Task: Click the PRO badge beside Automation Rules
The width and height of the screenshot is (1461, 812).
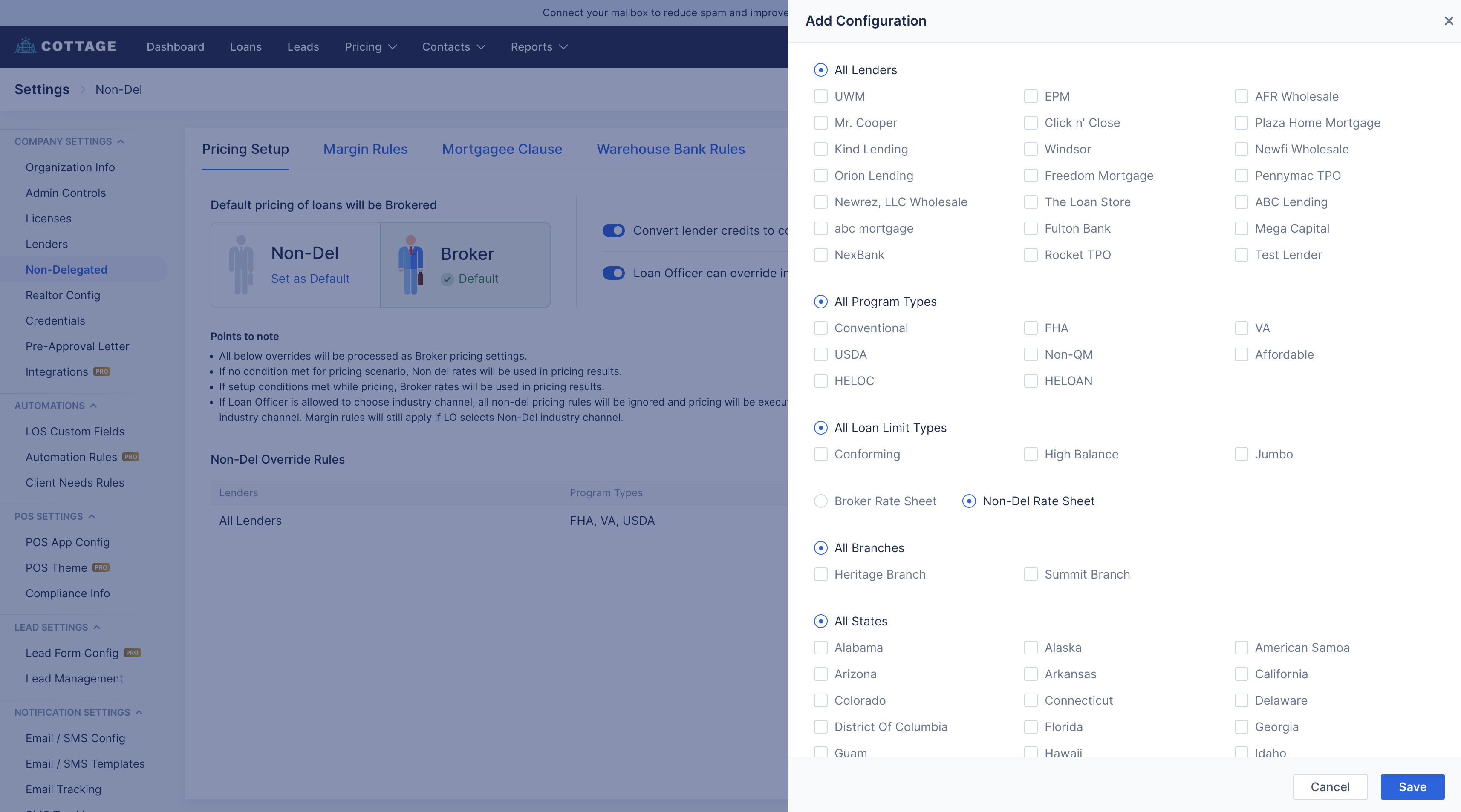Action: click(x=131, y=457)
